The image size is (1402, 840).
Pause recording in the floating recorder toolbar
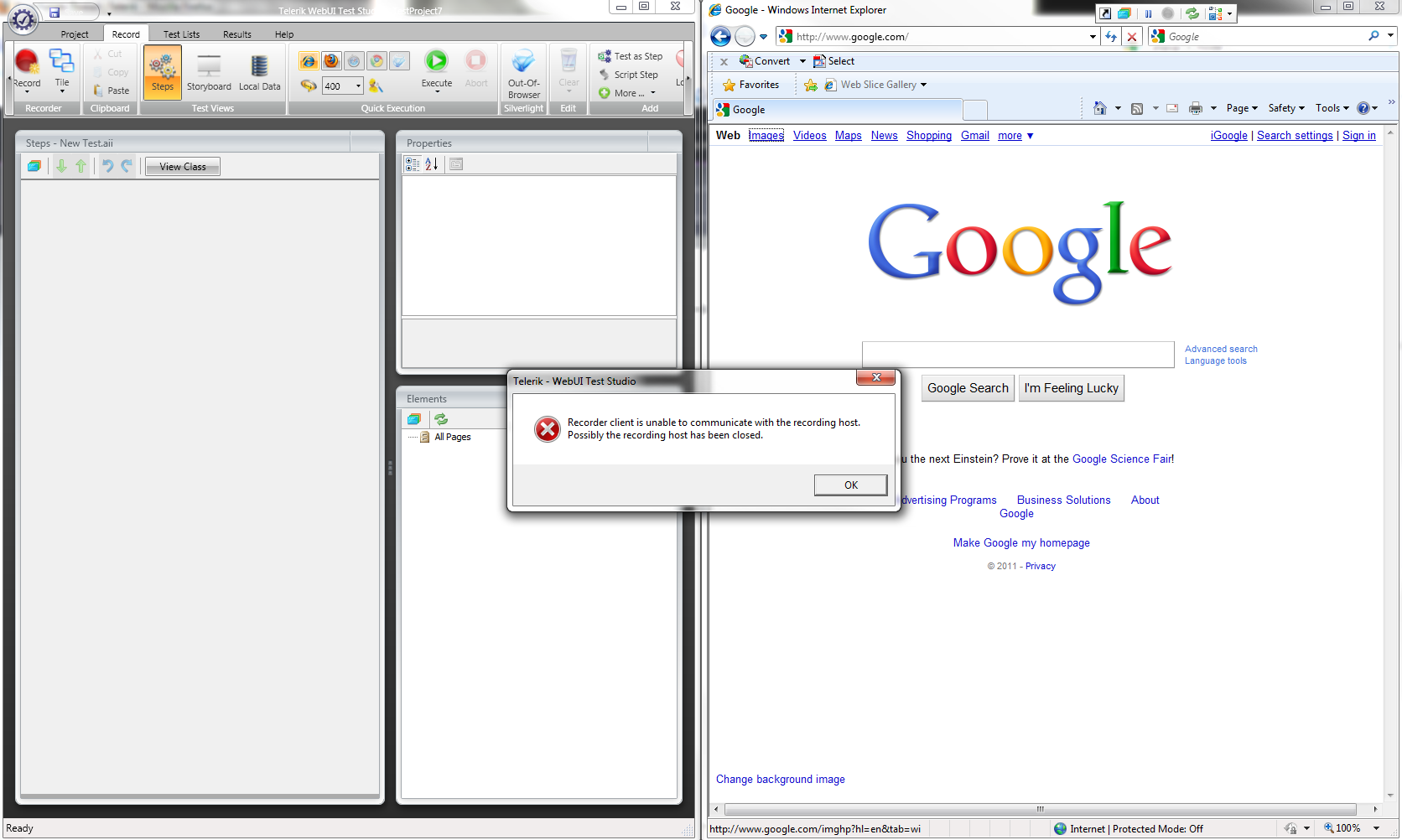click(x=1148, y=13)
